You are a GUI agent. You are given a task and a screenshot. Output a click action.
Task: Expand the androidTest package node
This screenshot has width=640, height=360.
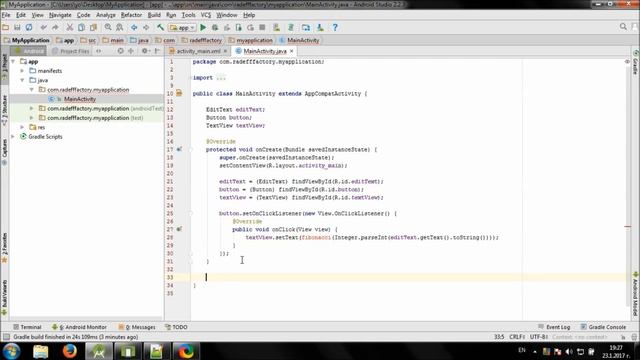[x=32, y=109]
